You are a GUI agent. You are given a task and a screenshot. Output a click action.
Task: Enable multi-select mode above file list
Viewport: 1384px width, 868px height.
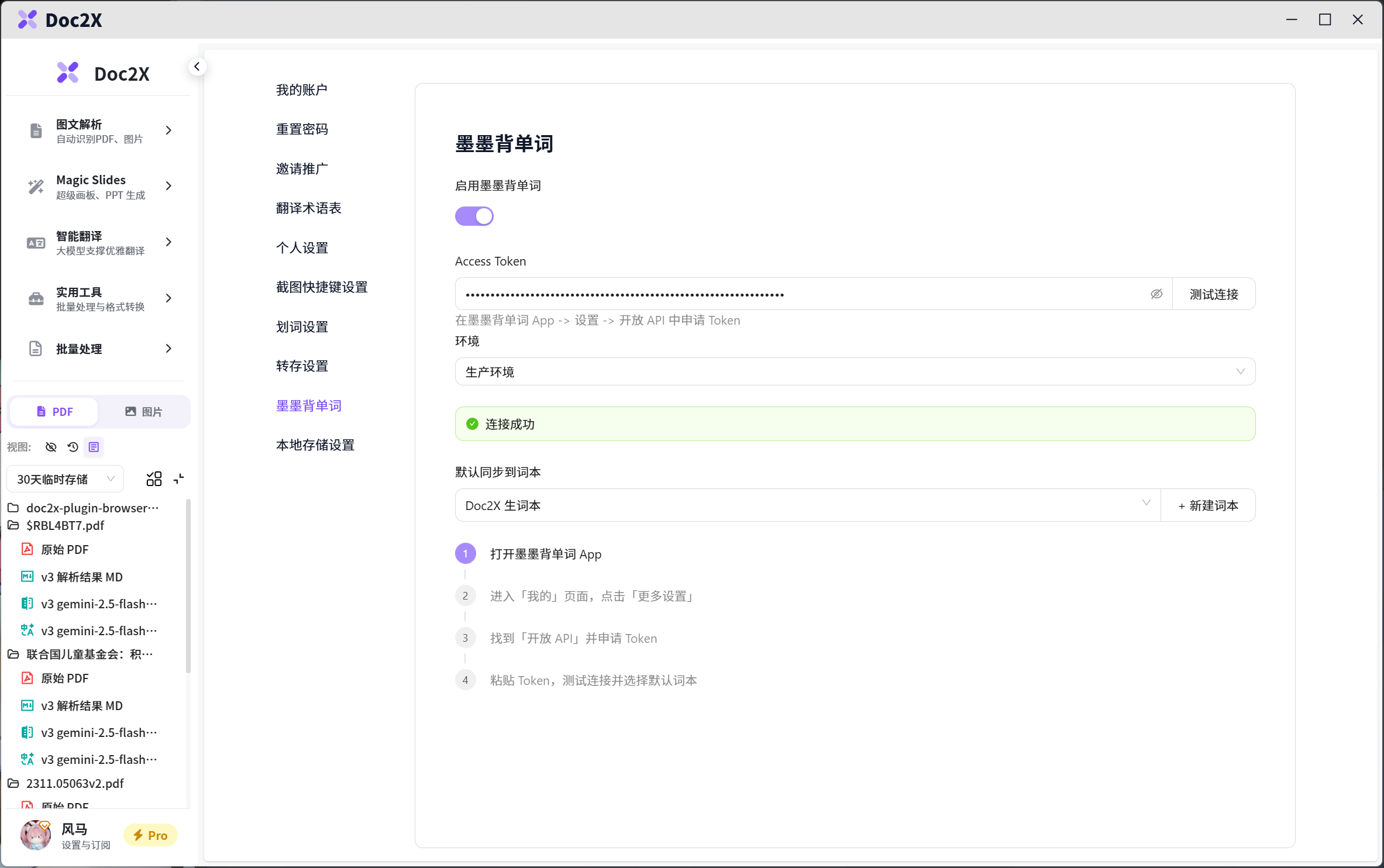(x=154, y=478)
